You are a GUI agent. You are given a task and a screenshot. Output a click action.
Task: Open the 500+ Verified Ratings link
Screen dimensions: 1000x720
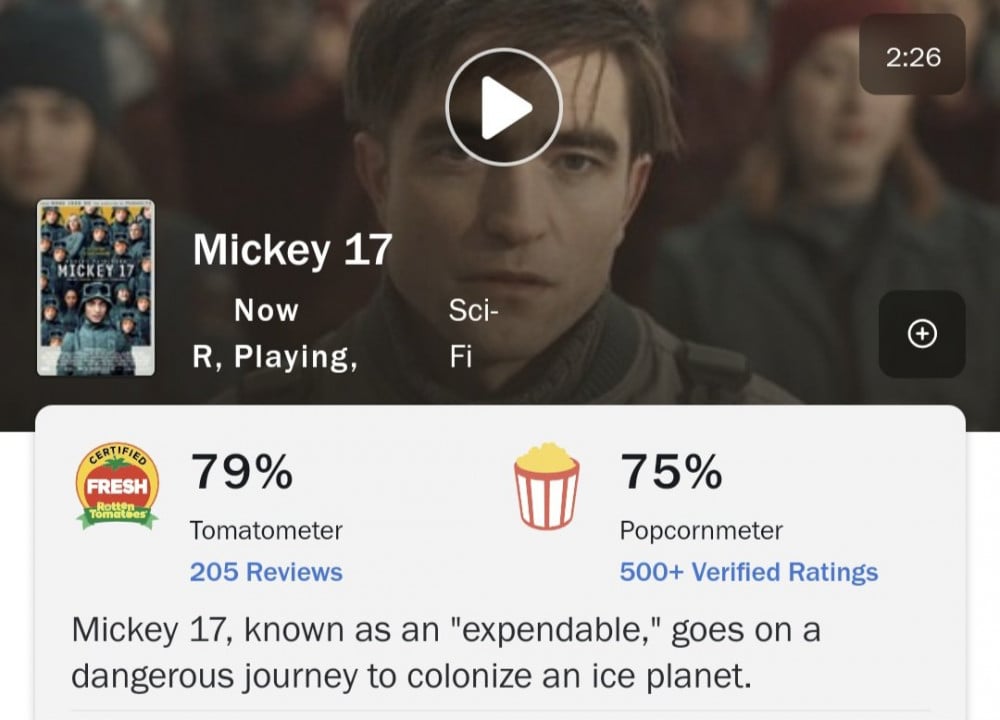(x=748, y=572)
